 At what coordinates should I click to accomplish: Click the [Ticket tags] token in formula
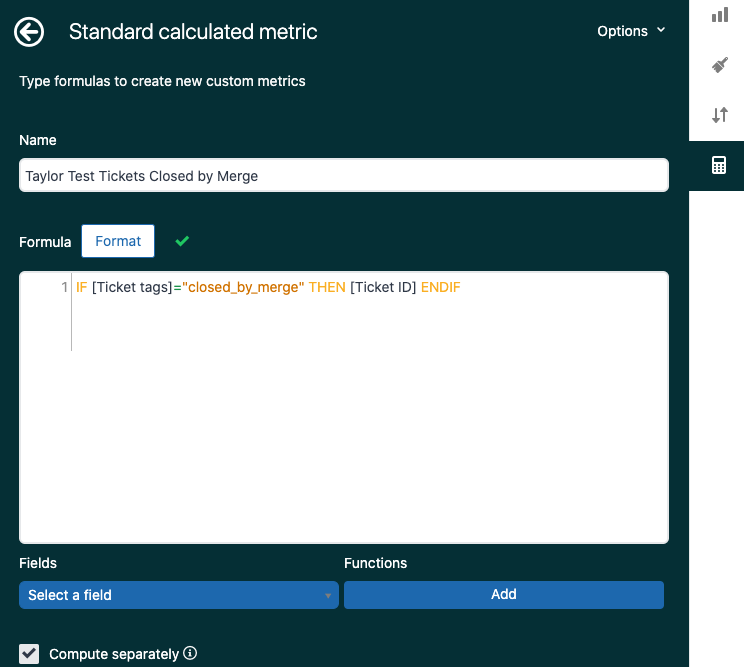pos(132,288)
